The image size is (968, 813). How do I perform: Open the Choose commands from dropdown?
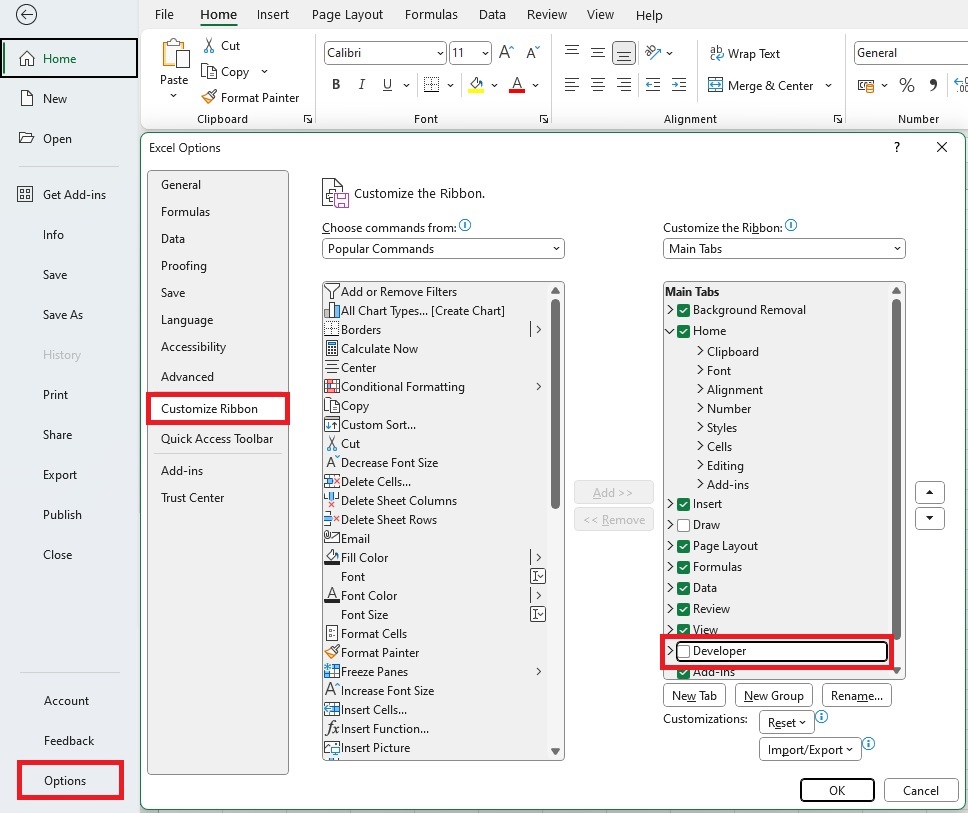443,249
